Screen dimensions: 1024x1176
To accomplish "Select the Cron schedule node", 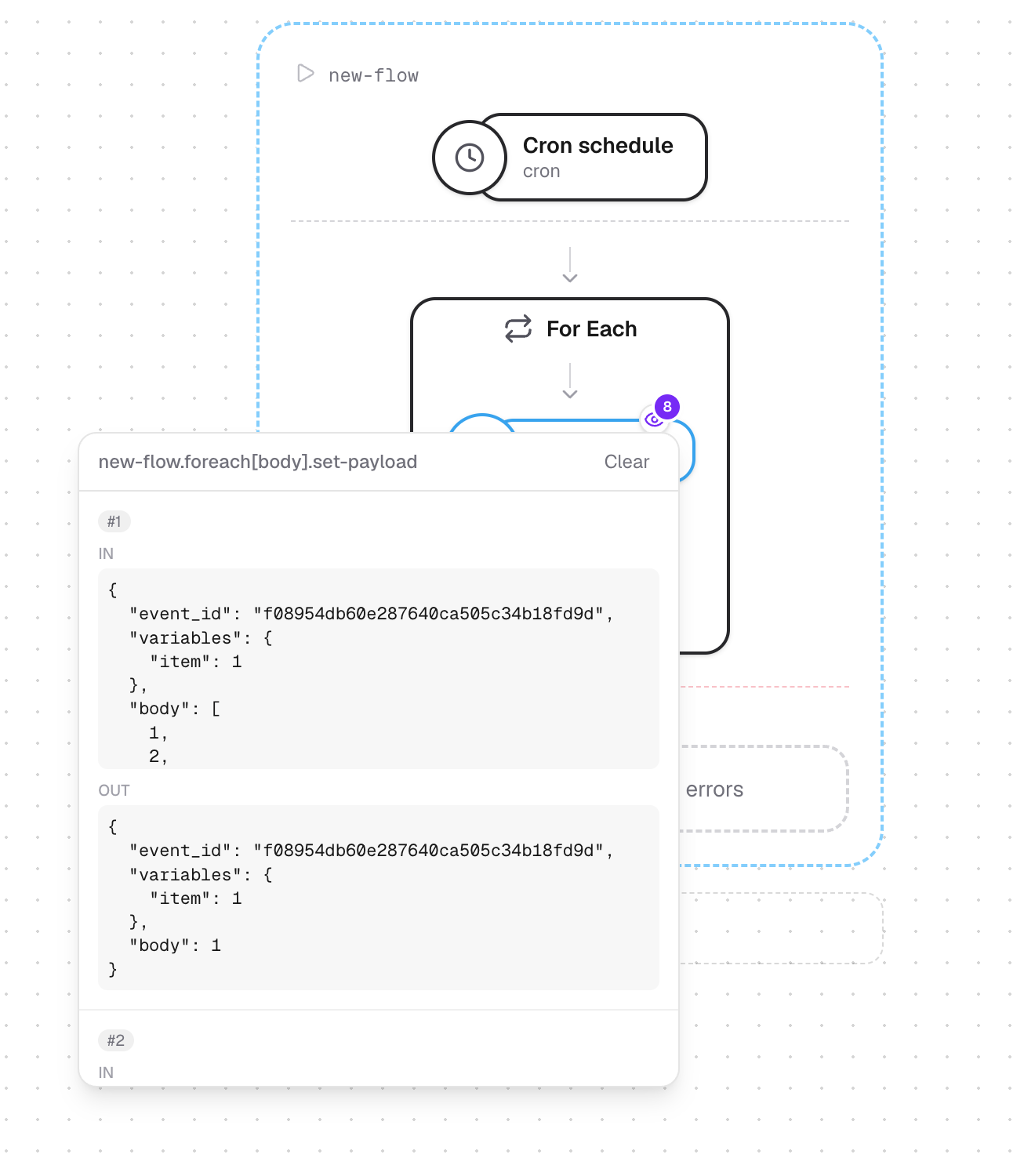I will pos(571,158).
